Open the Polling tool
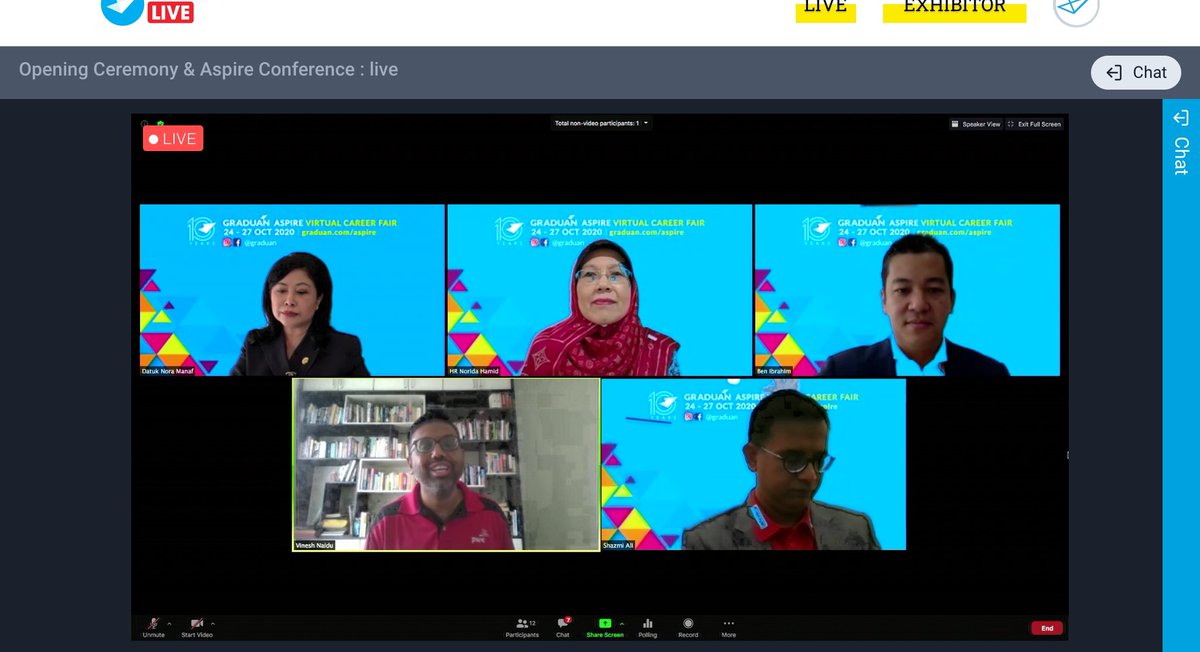The width and height of the screenshot is (1200, 652). pos(647,627)
